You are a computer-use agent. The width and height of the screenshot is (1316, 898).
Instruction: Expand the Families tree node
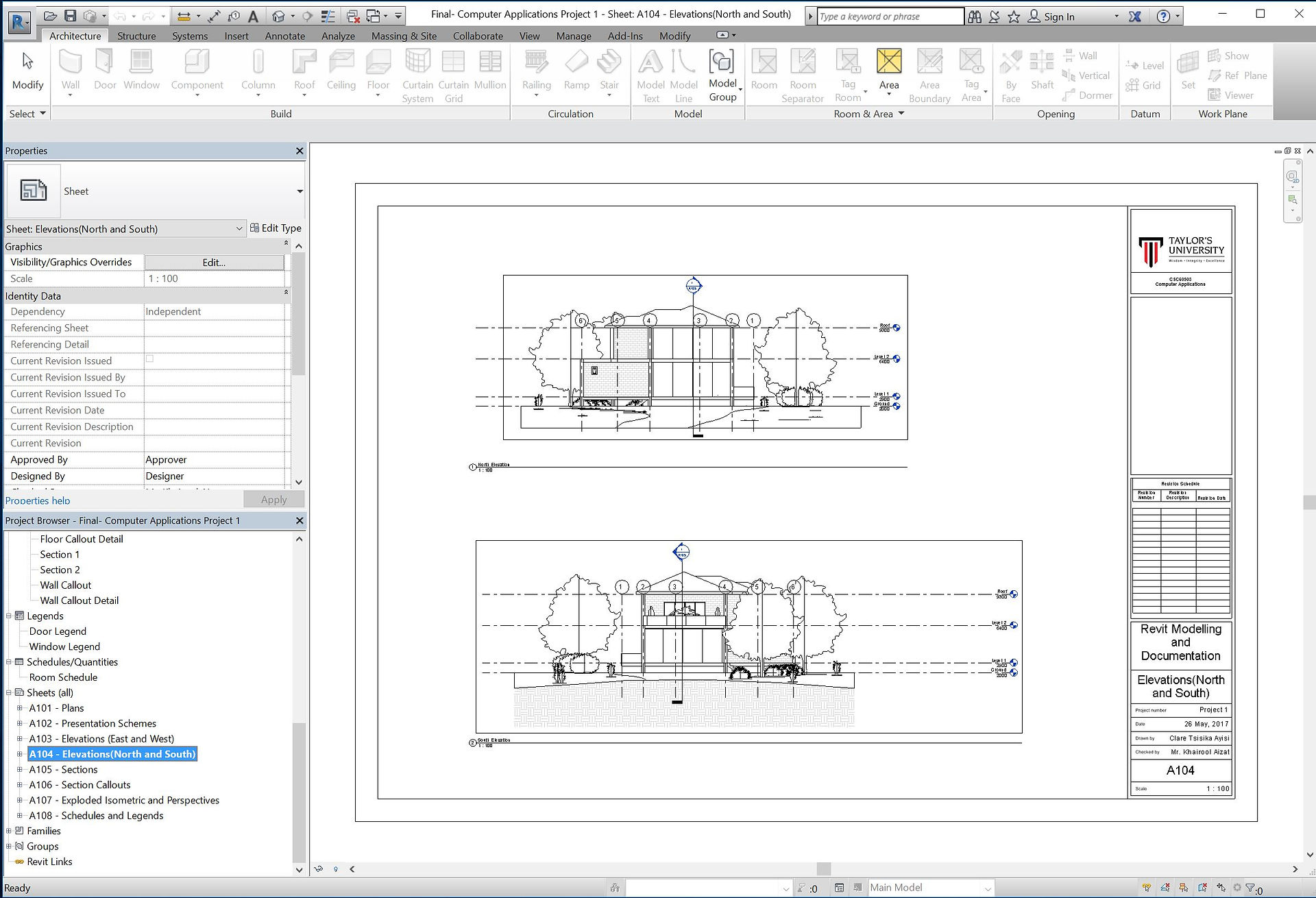click(8, 831)
